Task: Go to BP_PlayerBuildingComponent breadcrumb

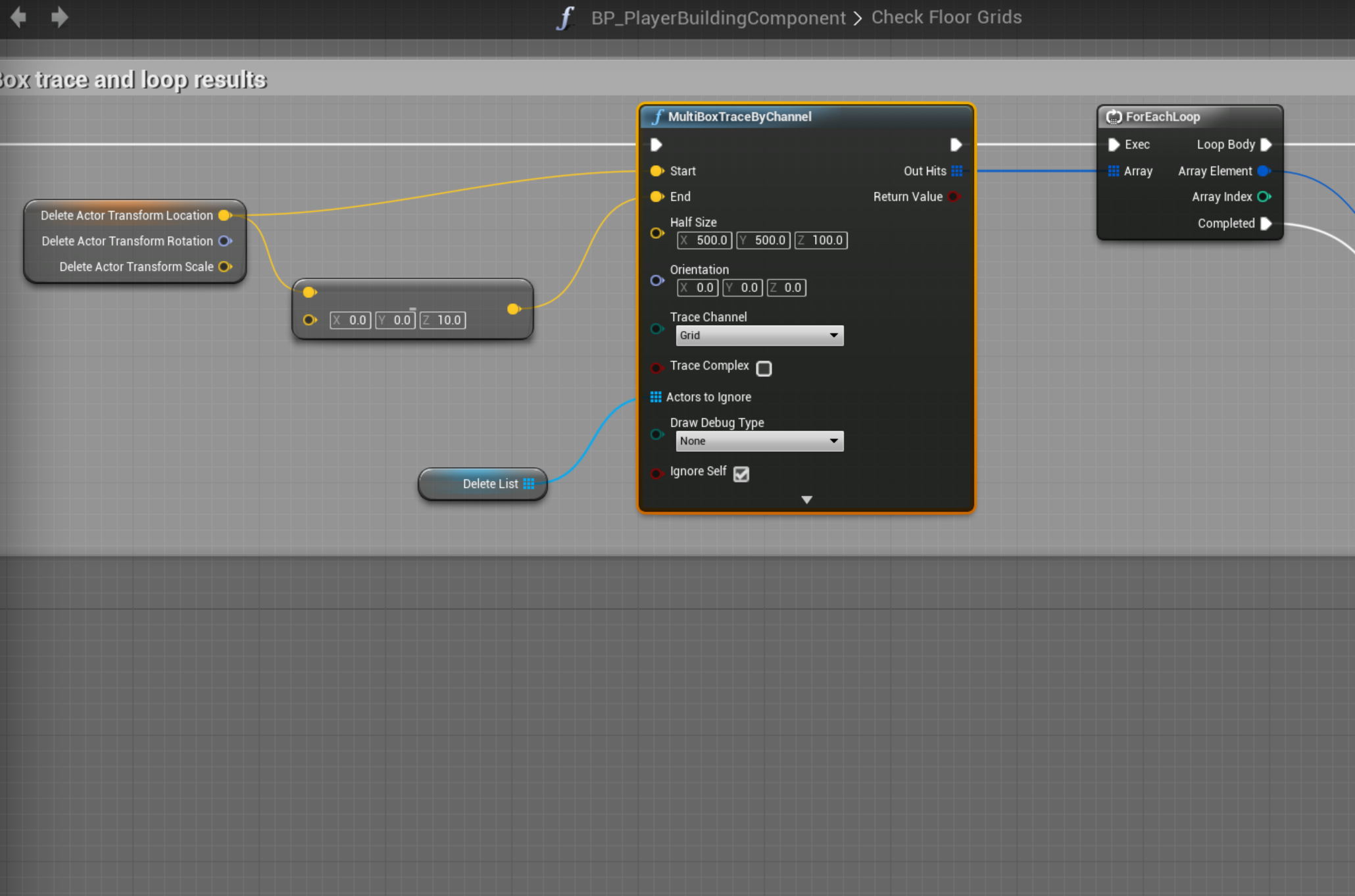Action: (x=718, y=18)
